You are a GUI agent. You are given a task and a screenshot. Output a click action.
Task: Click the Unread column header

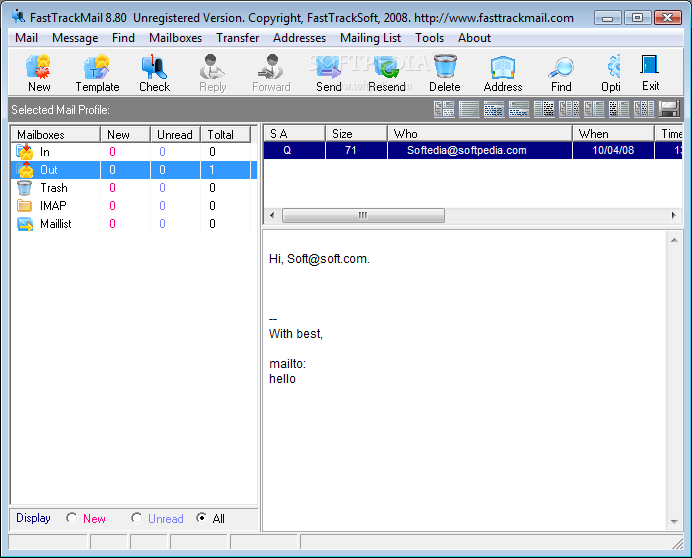pyautogui.click(x=176, y=135)
